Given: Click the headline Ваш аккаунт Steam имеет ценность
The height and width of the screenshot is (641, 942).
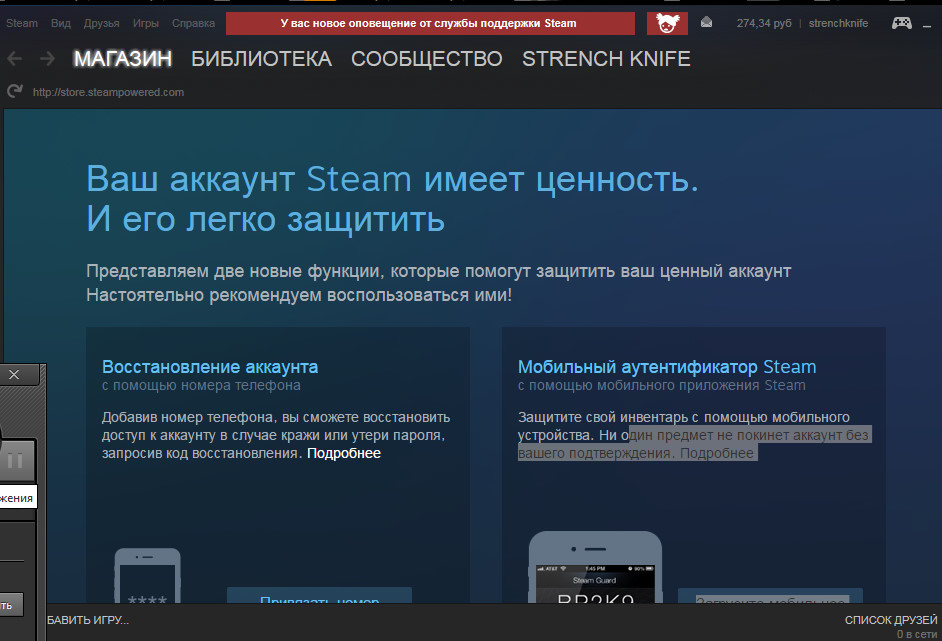Looking at the screenshot, I should [392, 178].
